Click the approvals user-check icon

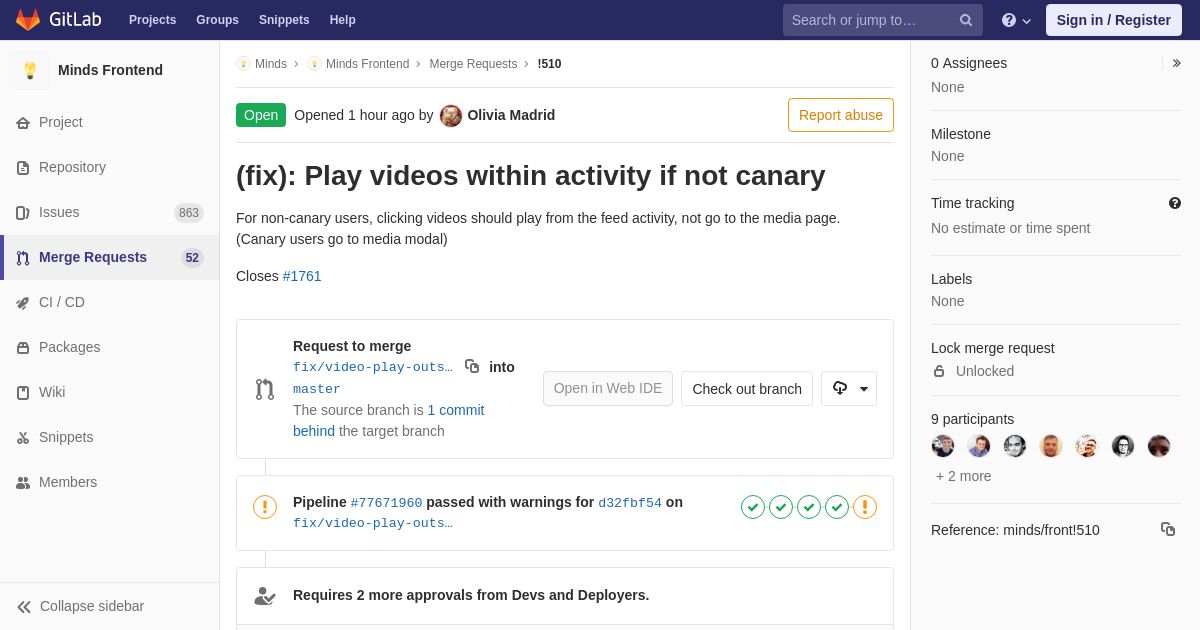264,595
